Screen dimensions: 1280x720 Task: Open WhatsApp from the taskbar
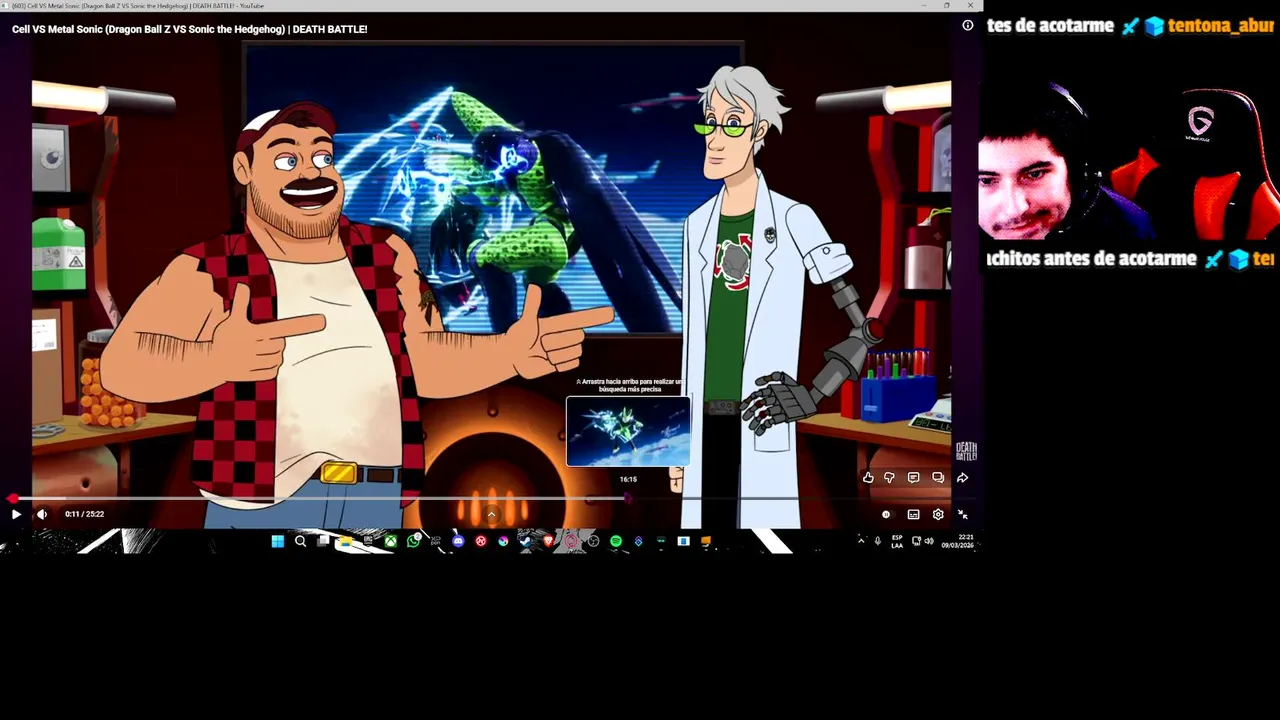coord(413,541)
